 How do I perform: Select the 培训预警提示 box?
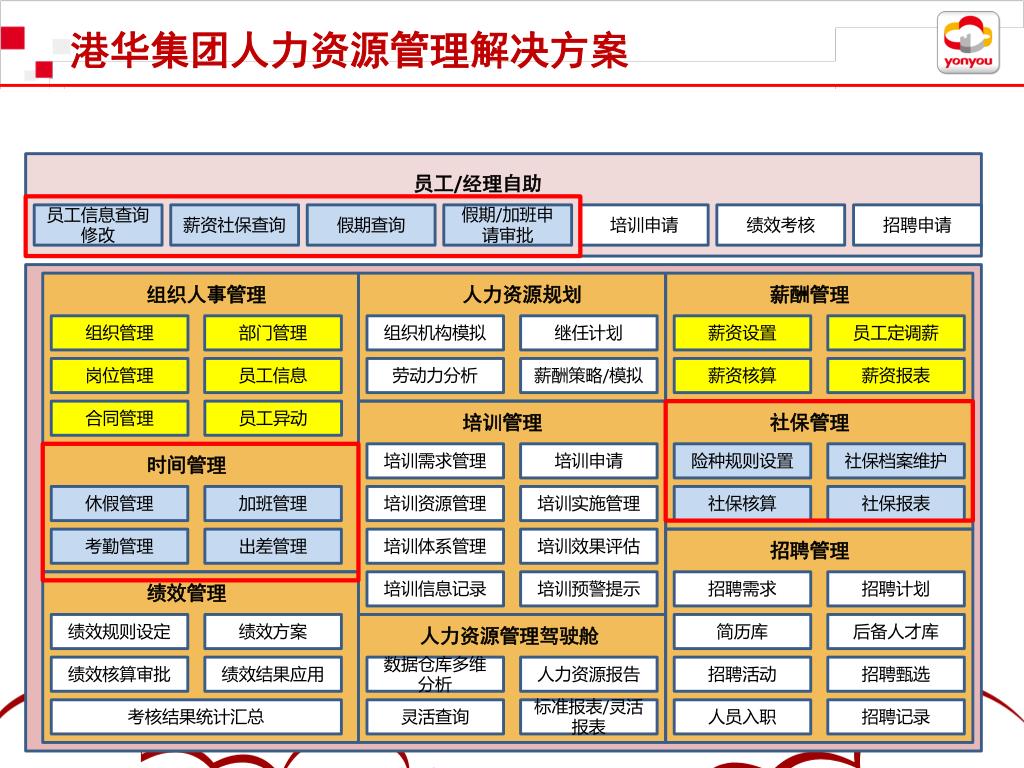pos(588,589)
